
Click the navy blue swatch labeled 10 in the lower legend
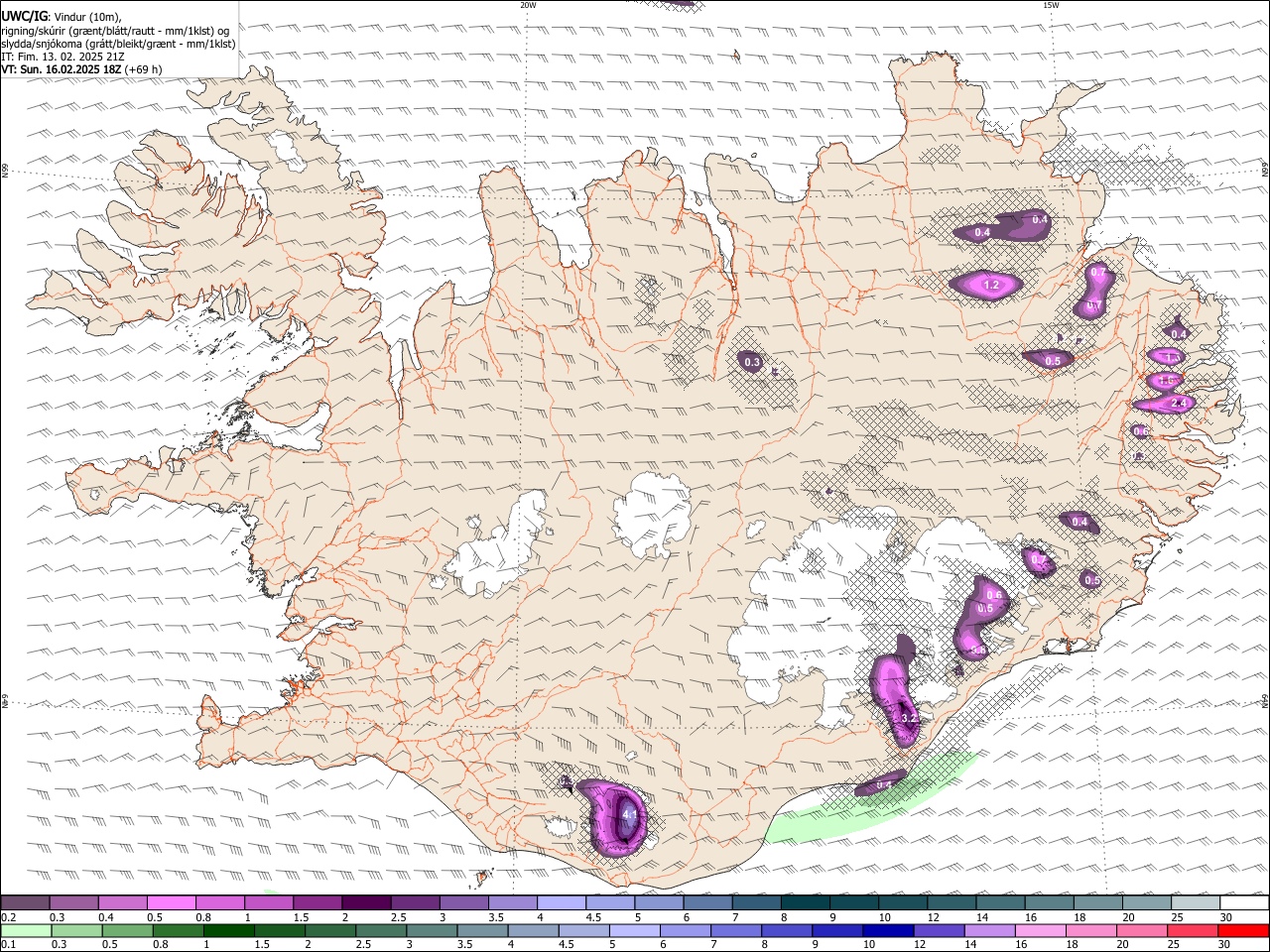(x=887, y=930)
